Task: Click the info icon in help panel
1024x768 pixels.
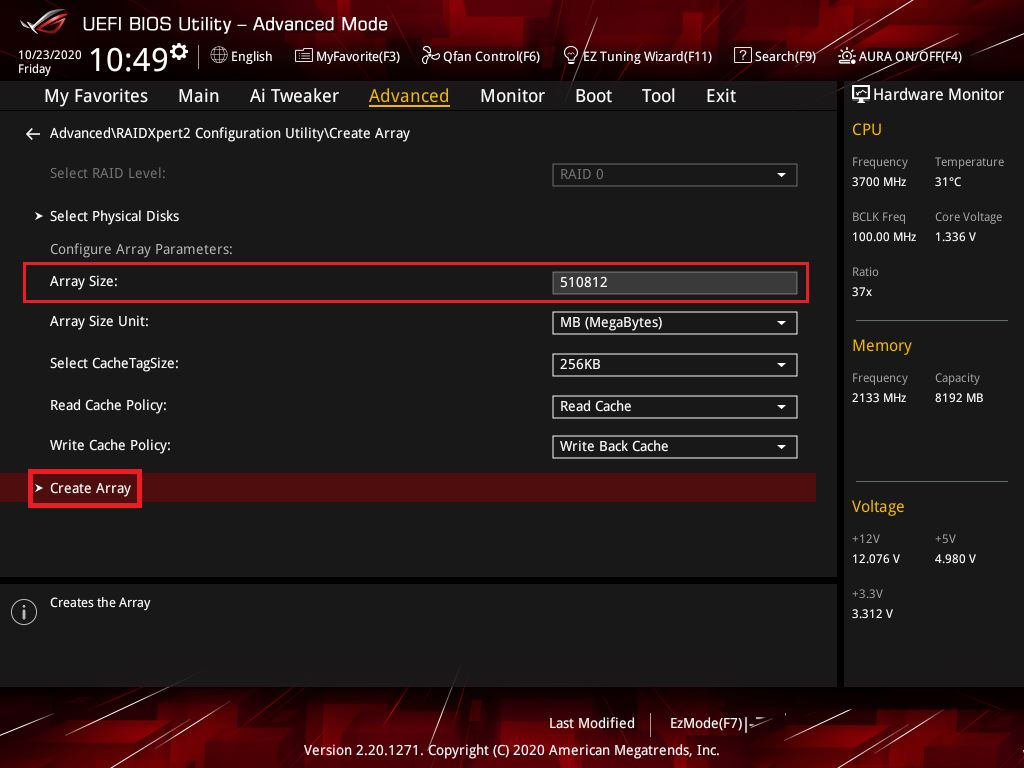Action: click(x=23, y=612)
